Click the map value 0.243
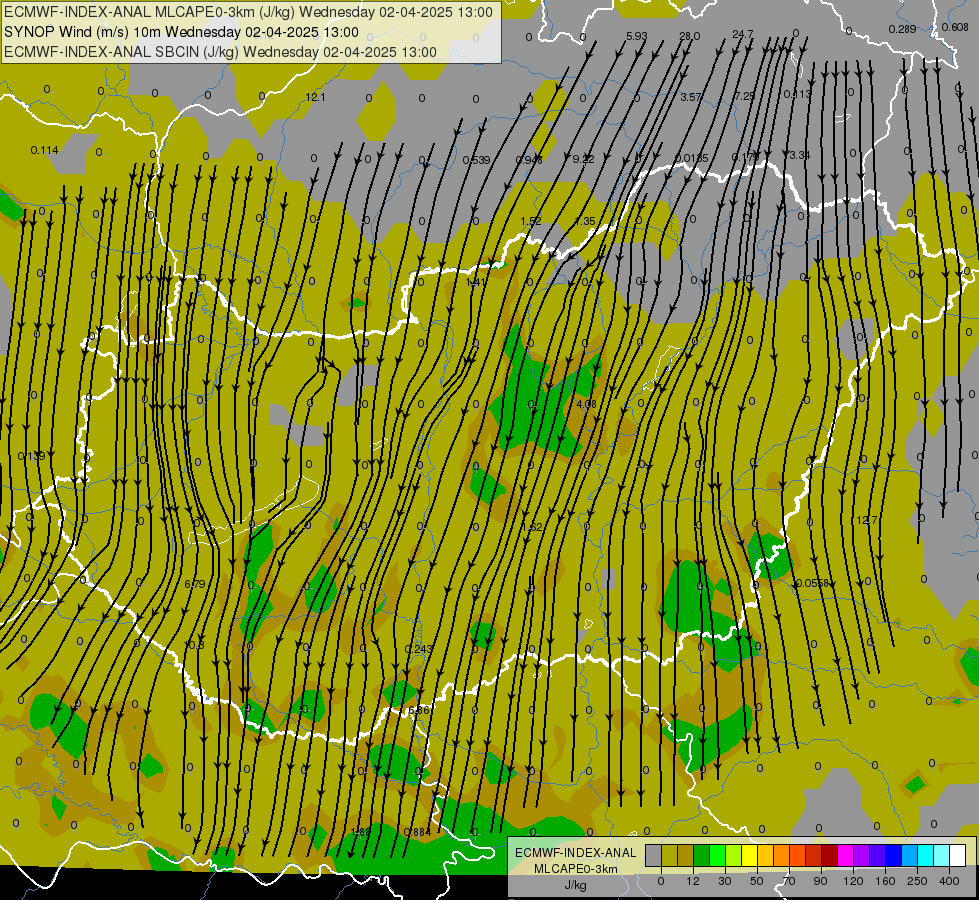 click(418, 649)
